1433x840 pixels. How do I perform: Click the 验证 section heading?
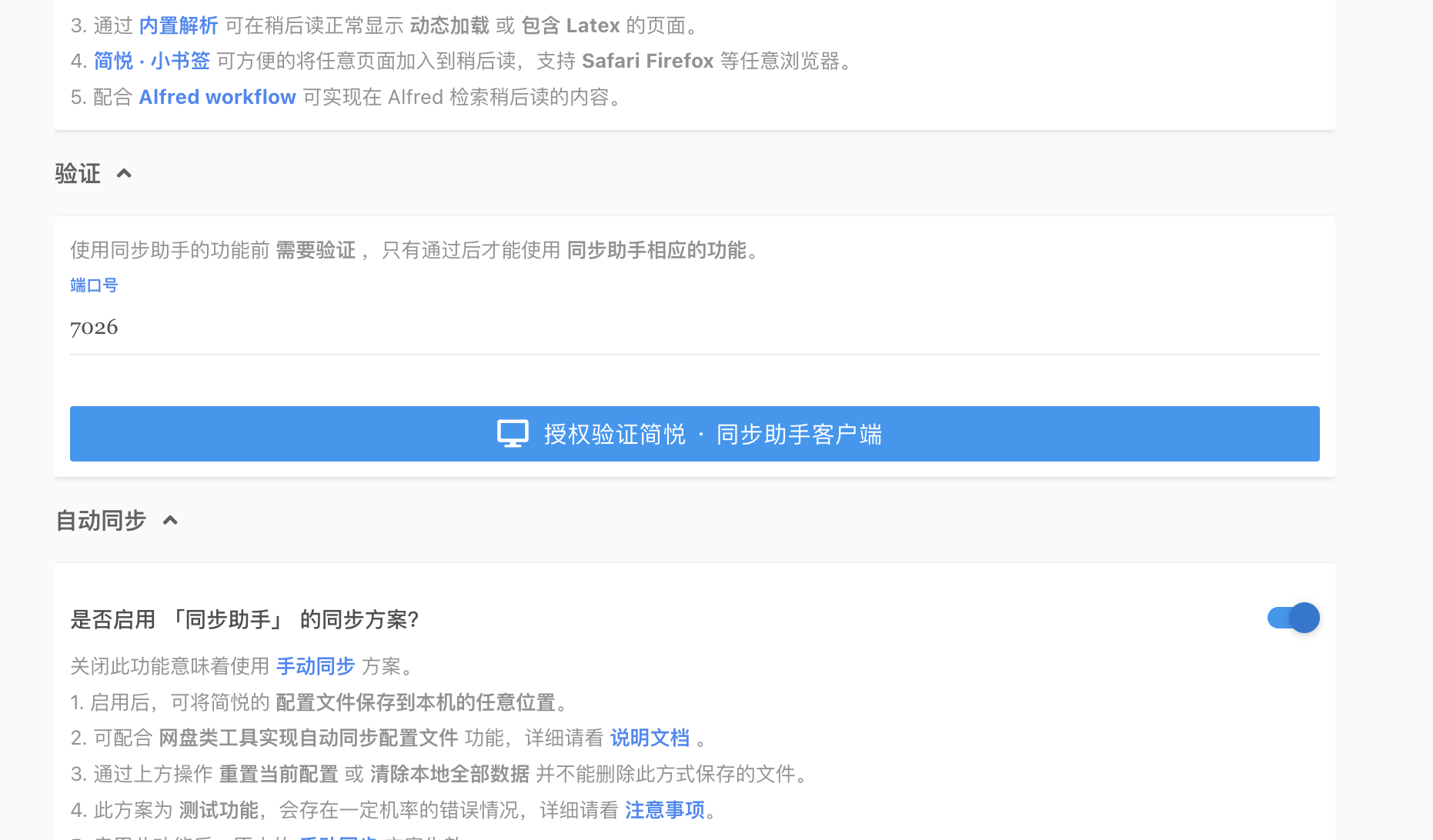point(77,173)
